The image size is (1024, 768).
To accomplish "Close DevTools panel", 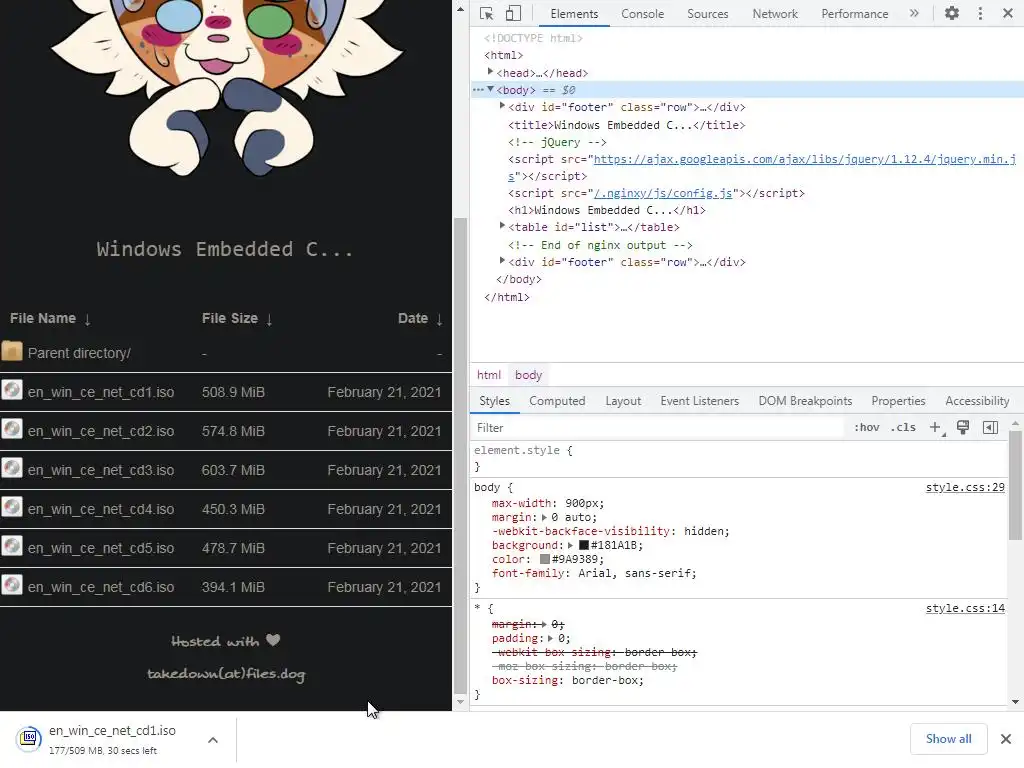I will (1007, 13).
